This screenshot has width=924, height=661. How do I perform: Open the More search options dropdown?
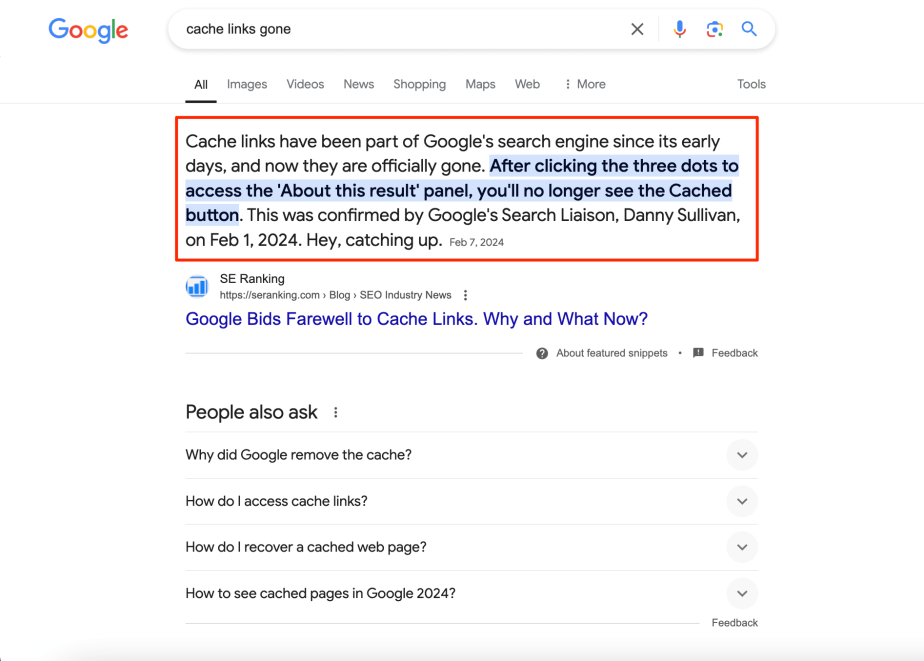click(584, 84)
